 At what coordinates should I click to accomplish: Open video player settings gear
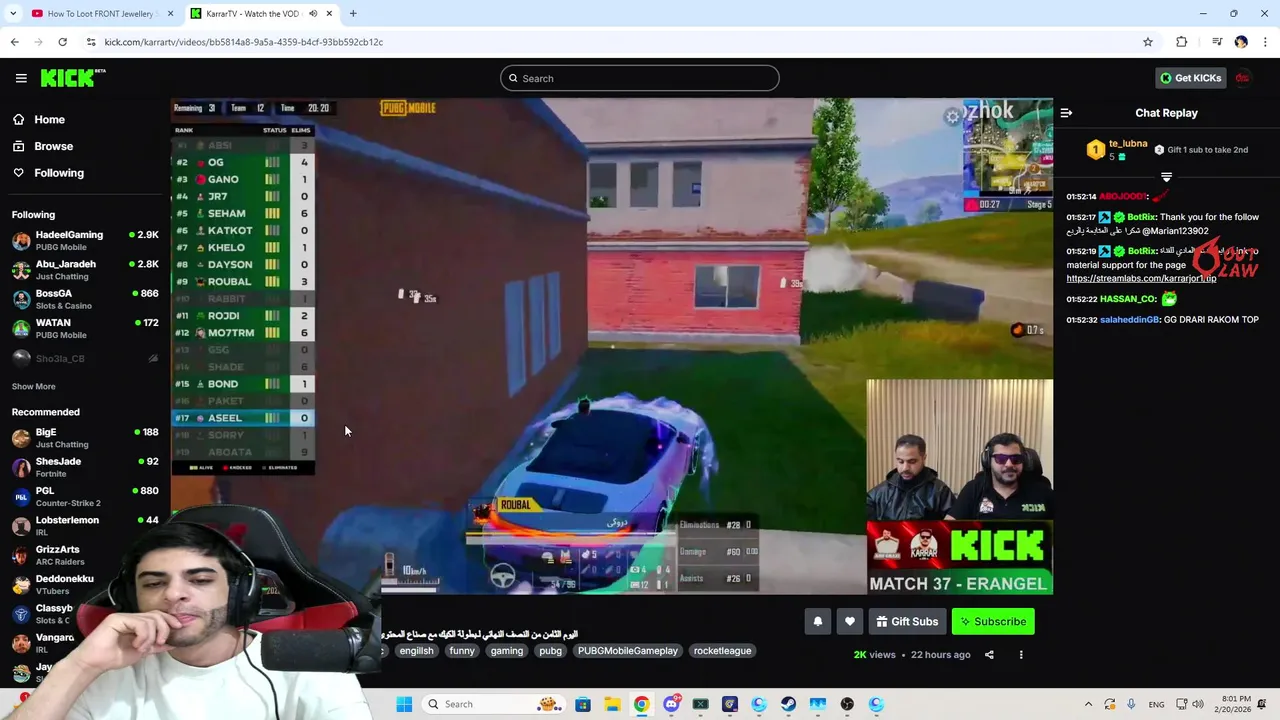952,117
